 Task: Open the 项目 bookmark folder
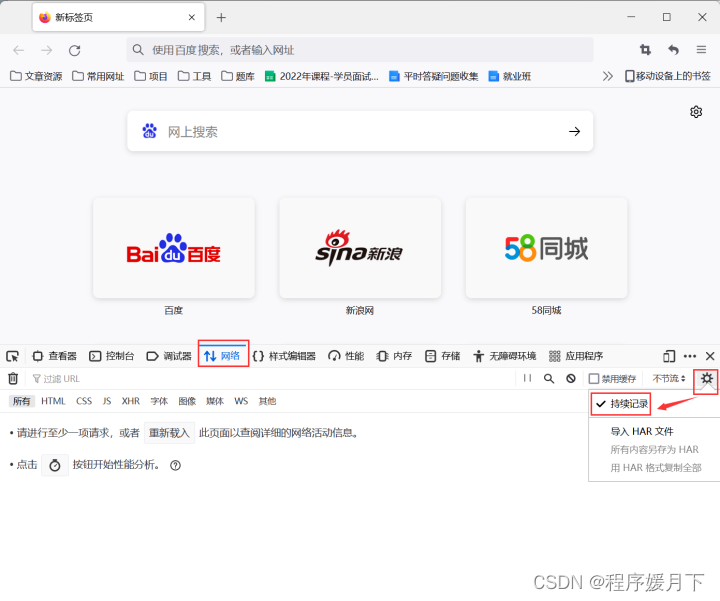151,76
